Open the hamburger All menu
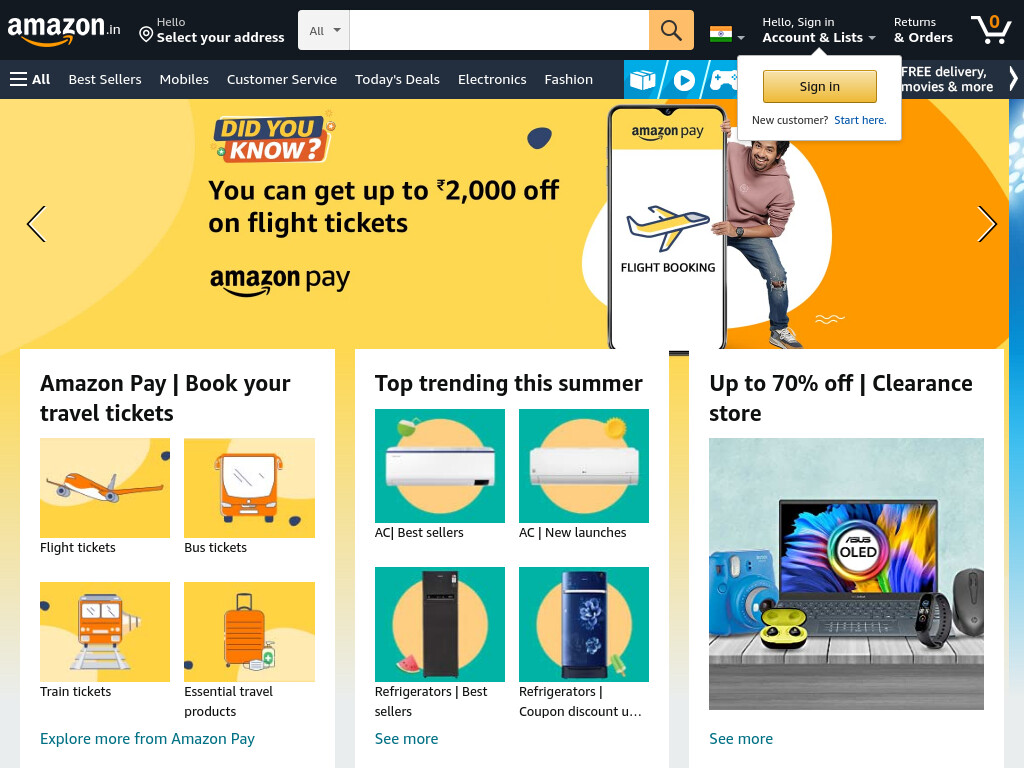Screen dimensions: 1024x768 (30, 79)
